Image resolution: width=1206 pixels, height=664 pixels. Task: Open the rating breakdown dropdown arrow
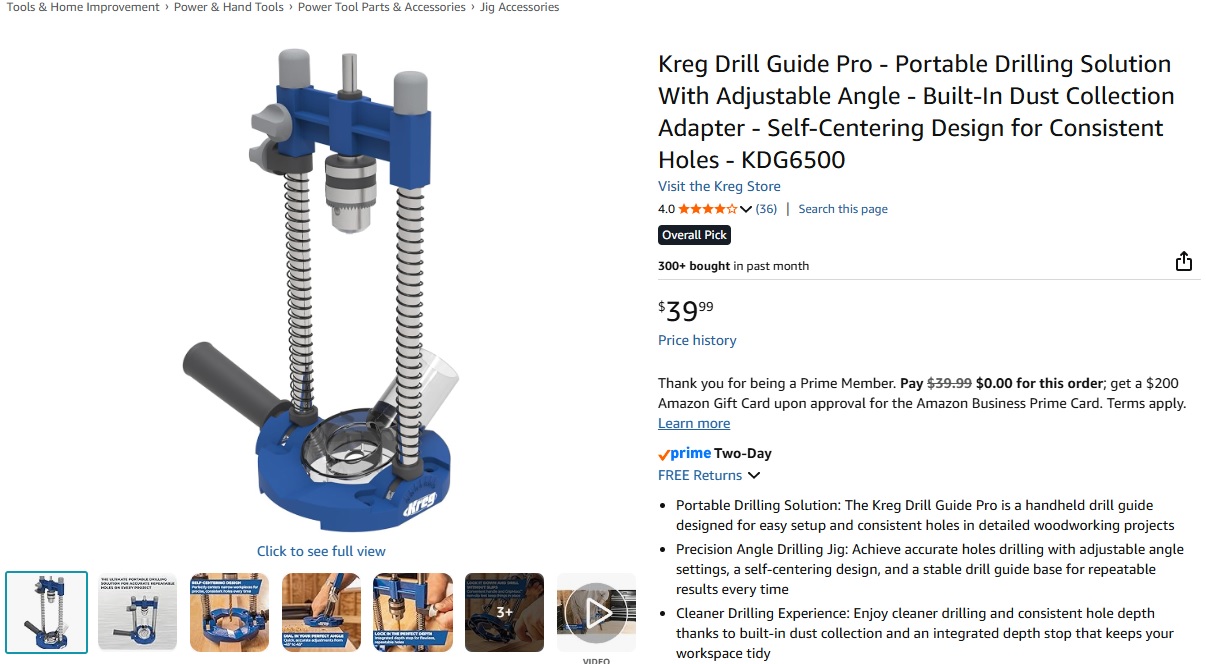point(746,209)
